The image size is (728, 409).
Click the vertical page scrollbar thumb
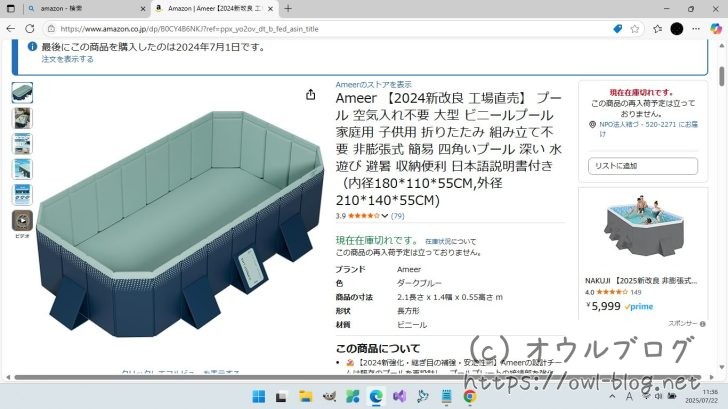pyautogui.click(x=722, y=77)
